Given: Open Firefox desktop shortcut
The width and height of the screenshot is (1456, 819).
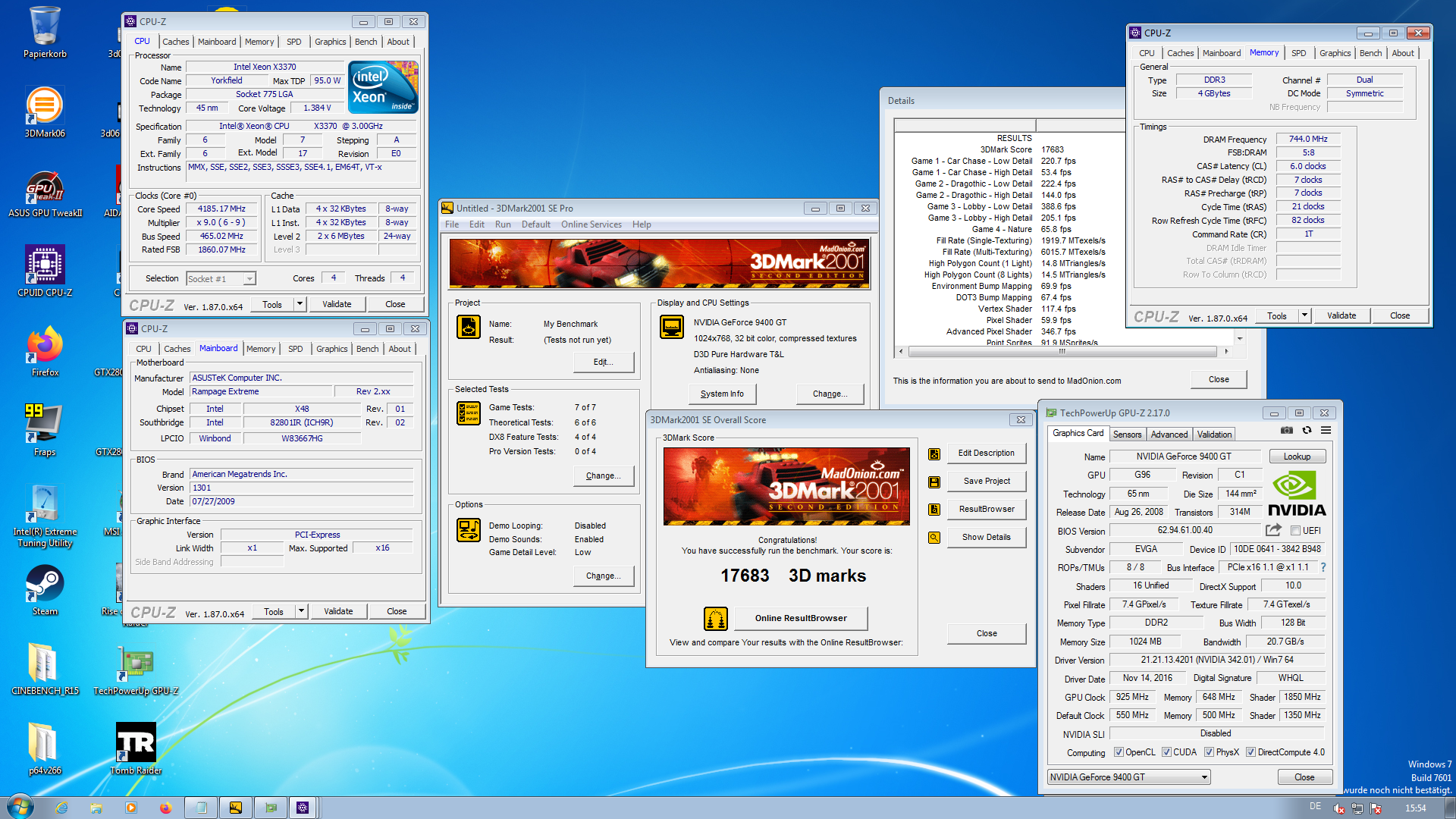Looking at the screenshot, I should click(45, 351).
